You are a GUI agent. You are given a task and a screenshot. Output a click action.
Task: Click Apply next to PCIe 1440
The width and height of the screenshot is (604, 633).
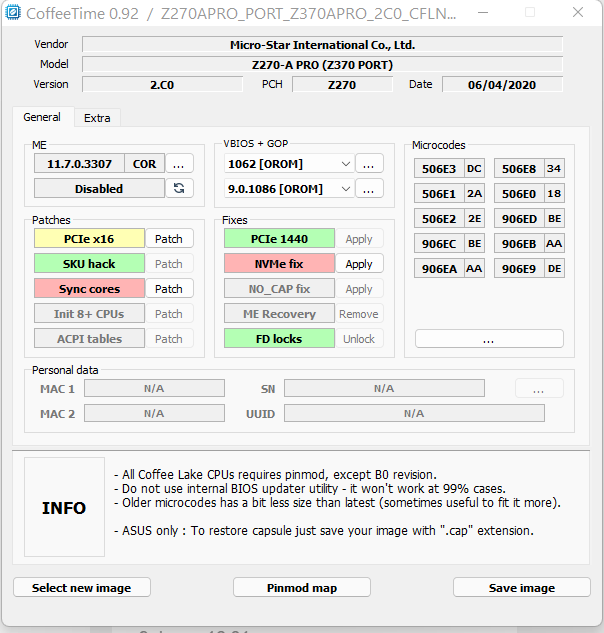point(359,239)
